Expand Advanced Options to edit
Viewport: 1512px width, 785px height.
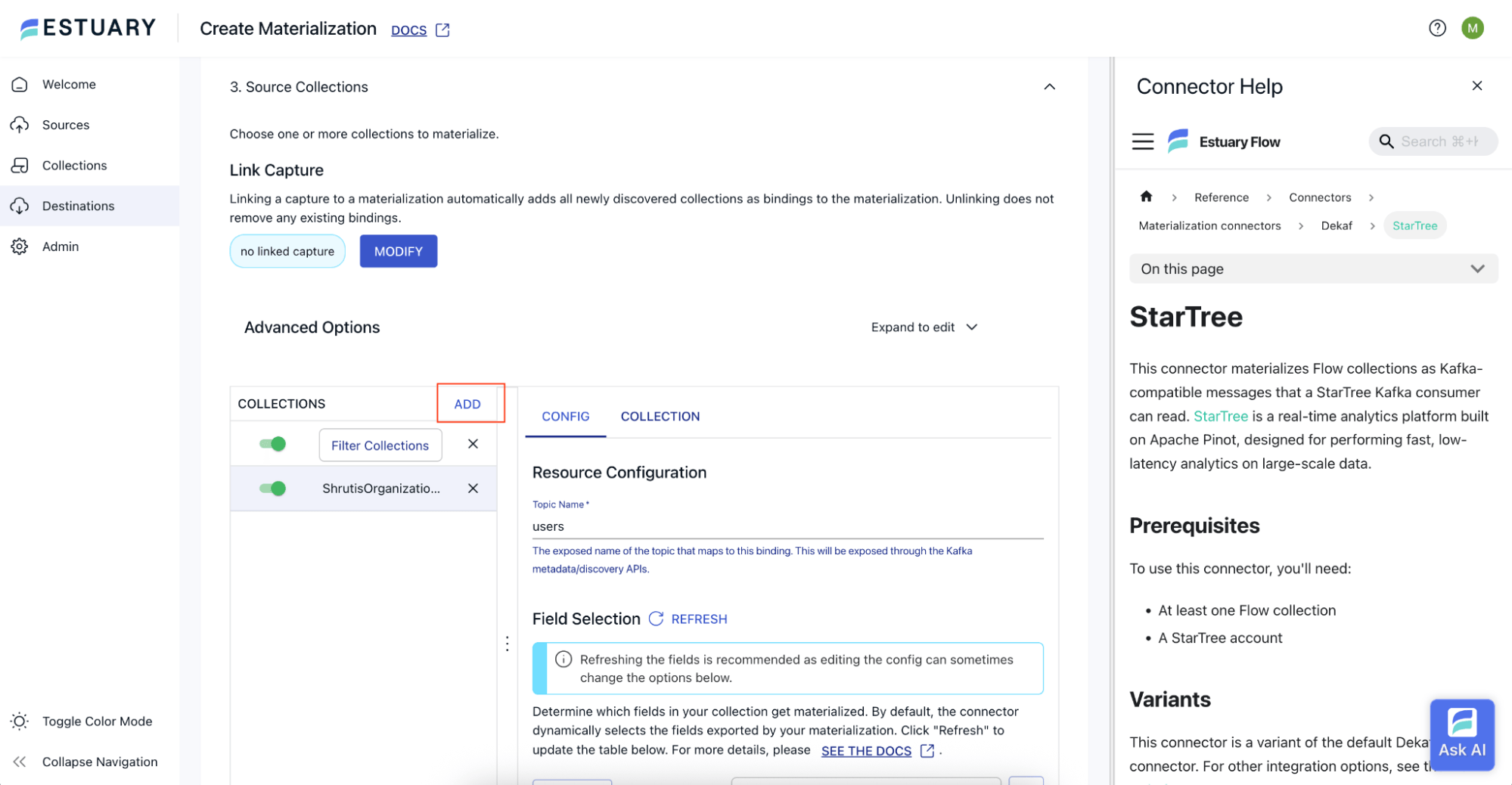pos(924,327)
